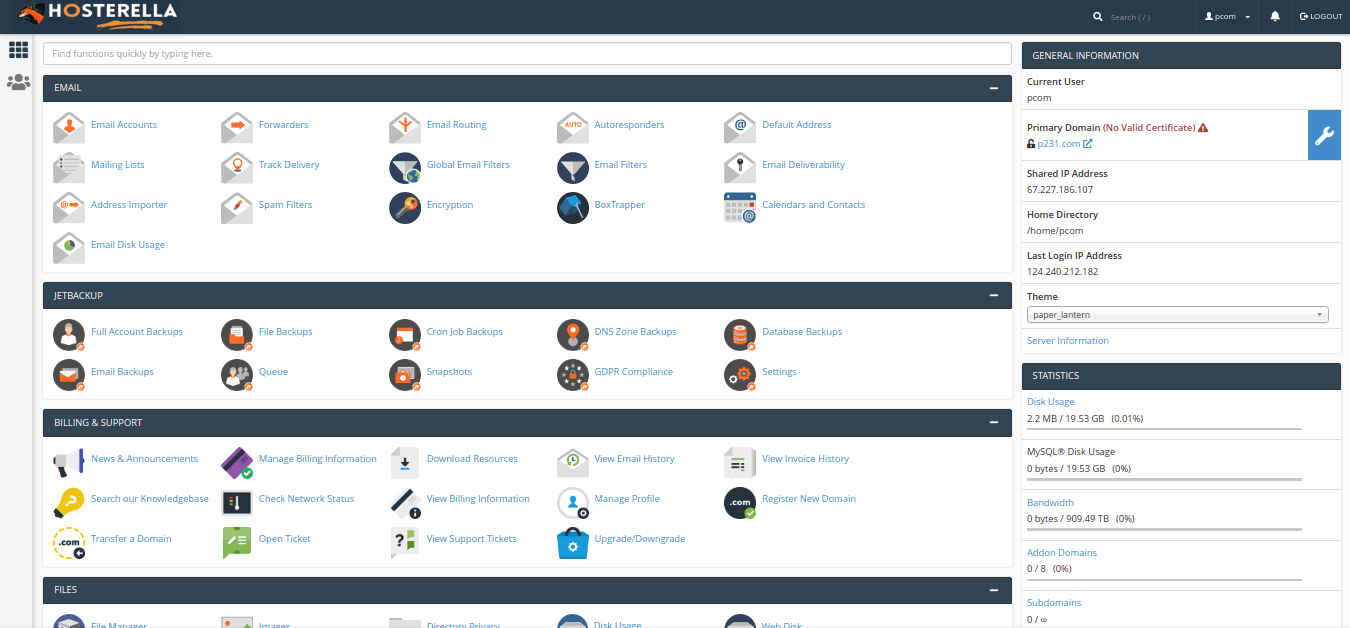Click the wrench icon beside Primary Domain
Image resolution: width=1350 pixels, height=628 pixels.
tap(1324, 136)
